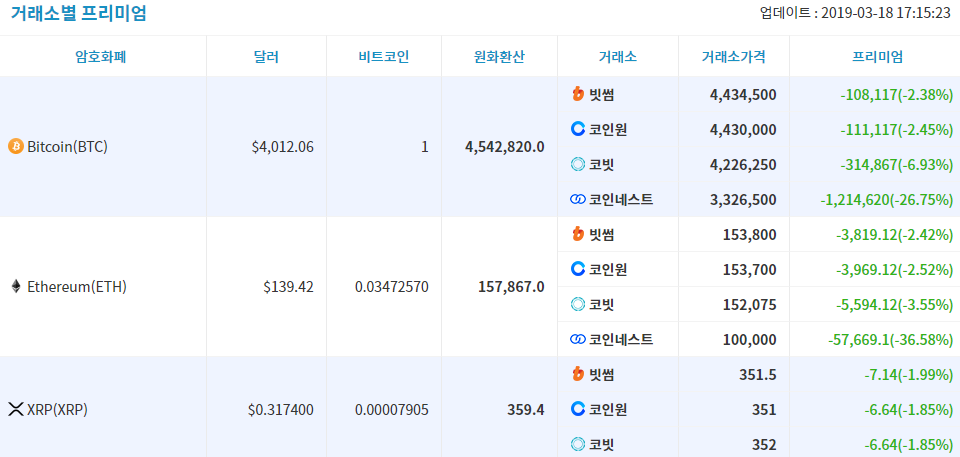Click XRP BTC value 0.00007905
Screen dimensions: 960x457
pos(392,410)
